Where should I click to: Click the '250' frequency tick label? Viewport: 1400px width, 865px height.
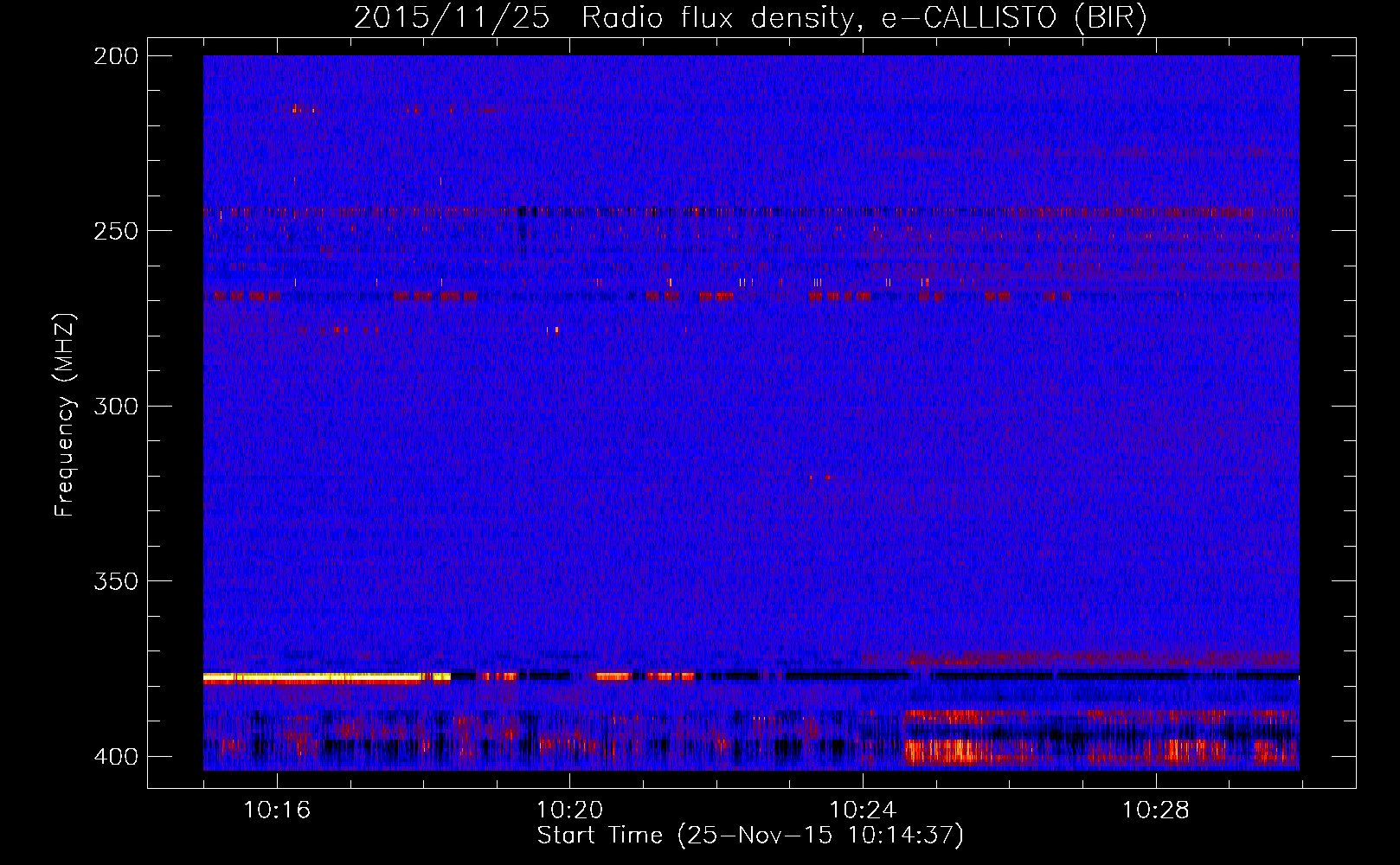[x=116, y=231]
